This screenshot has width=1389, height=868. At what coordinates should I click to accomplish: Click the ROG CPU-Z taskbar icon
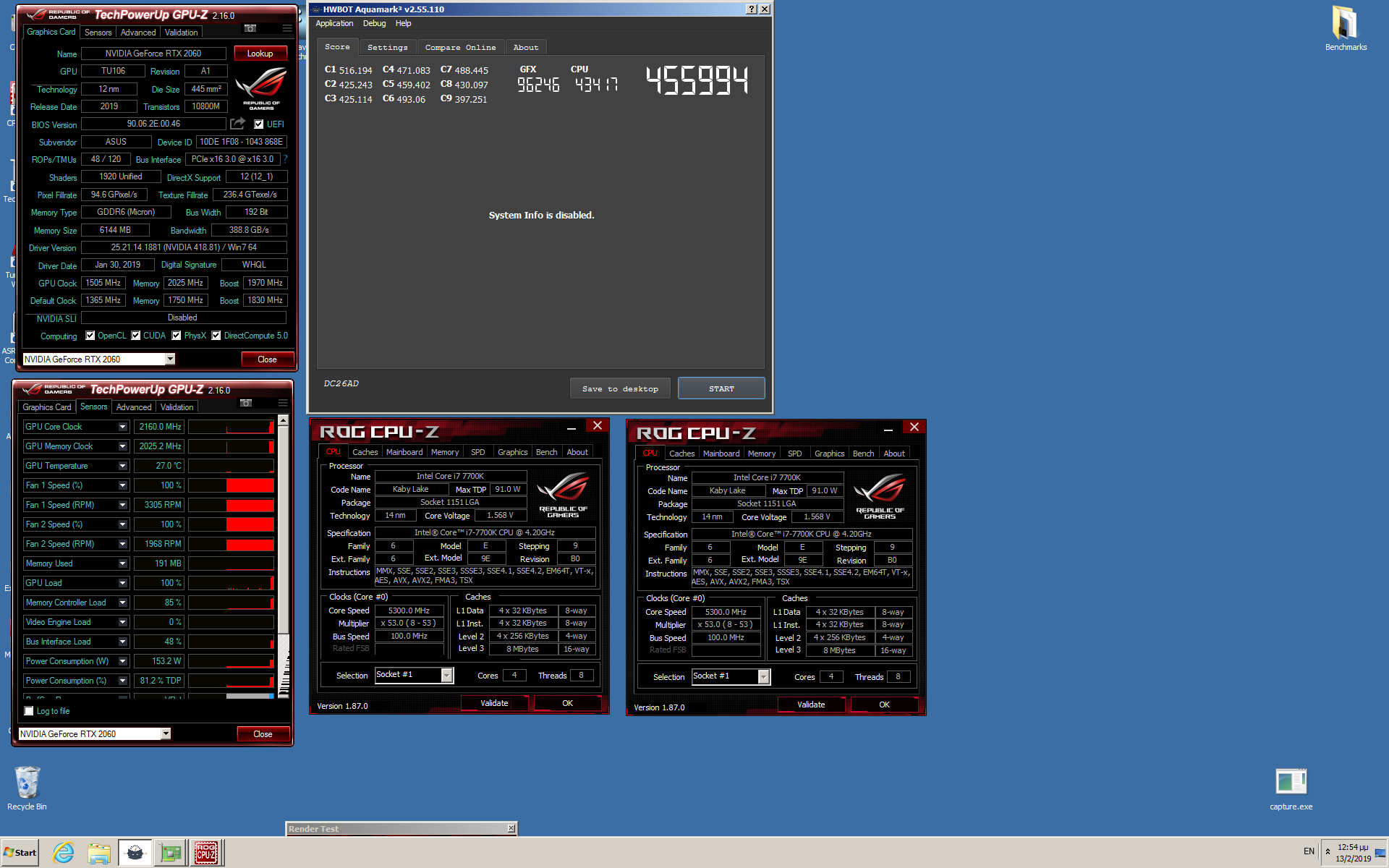coord(207,854)
